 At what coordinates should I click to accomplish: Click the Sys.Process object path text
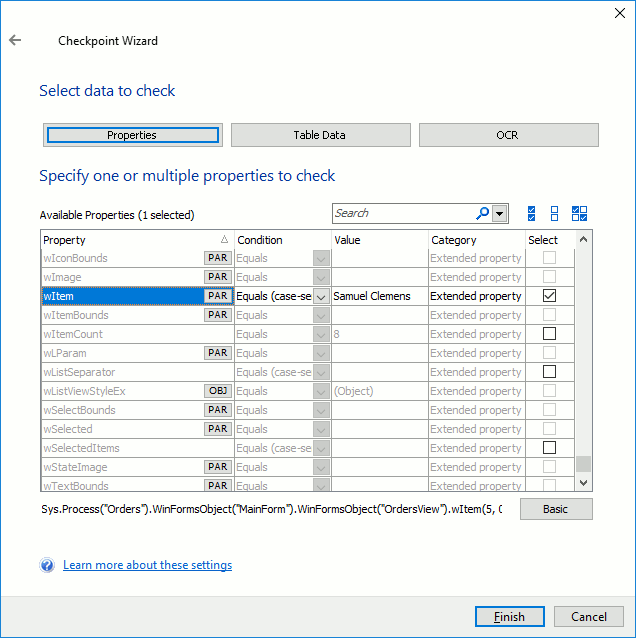[x=271, y=509]
